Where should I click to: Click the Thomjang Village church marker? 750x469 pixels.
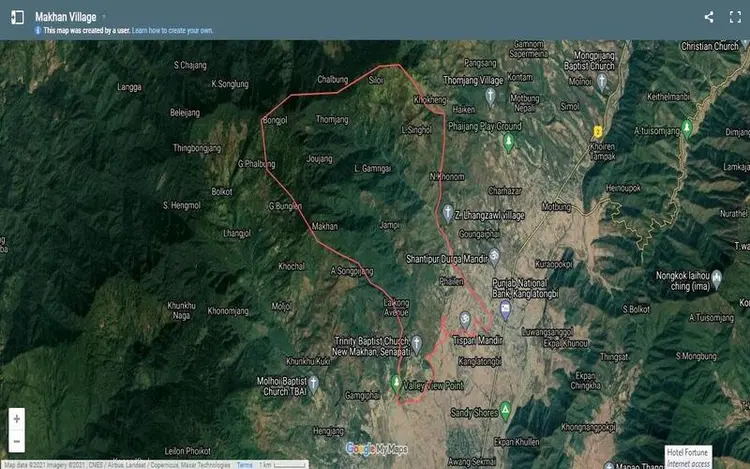(x=490, y=97)
